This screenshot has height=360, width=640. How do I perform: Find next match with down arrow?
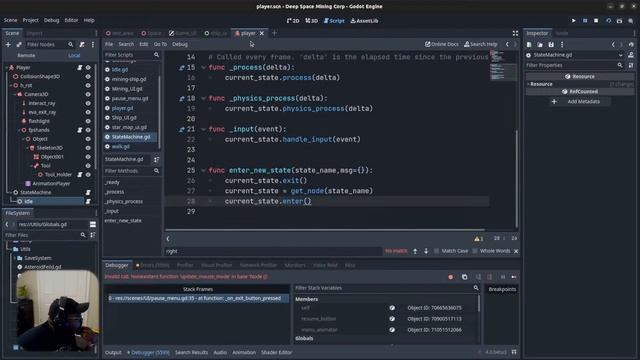(x=426, y=251)
